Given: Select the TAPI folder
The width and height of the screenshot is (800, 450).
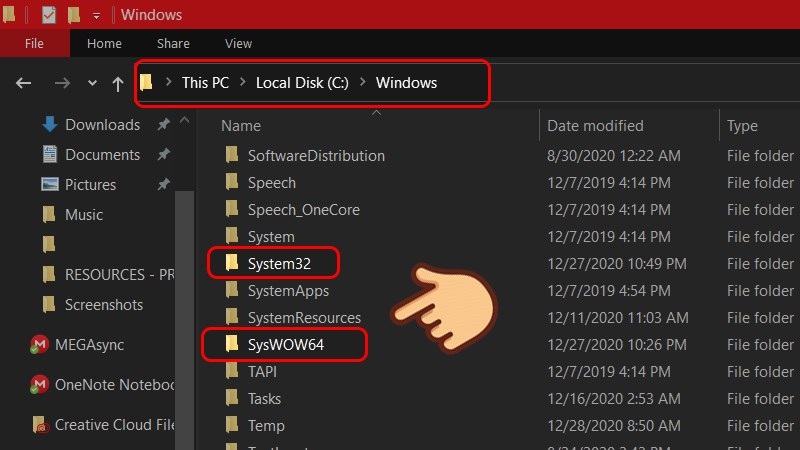Looking at the screenshot, I should point(262,372).
